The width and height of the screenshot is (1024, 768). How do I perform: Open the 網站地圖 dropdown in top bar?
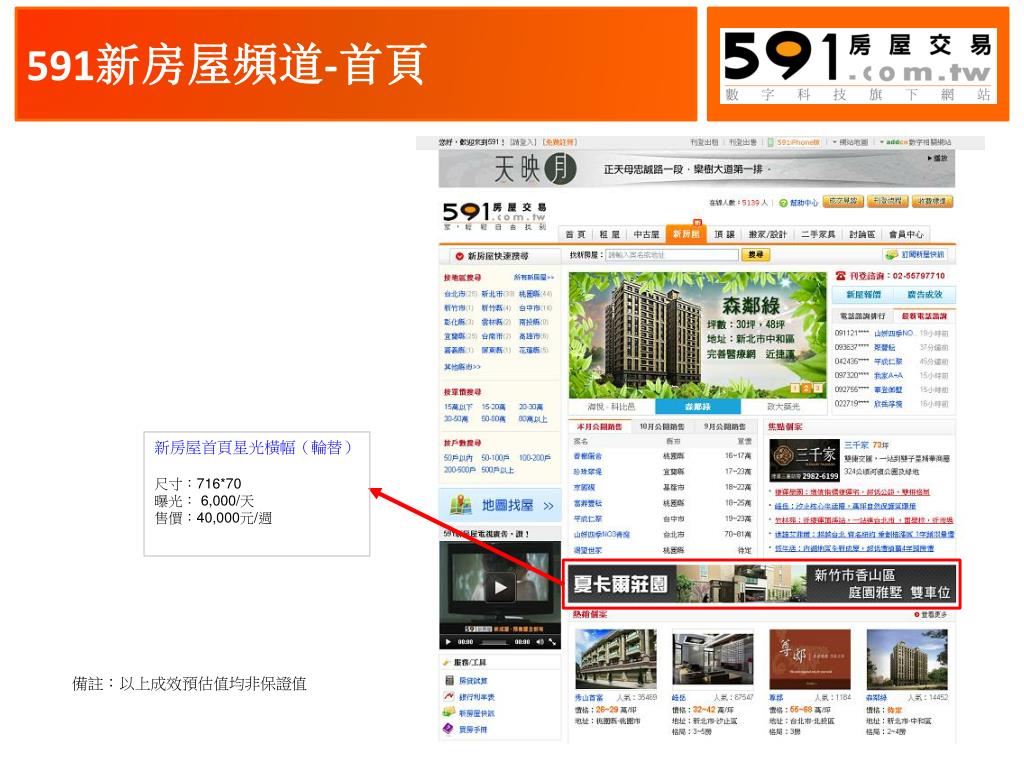coord(850,142)
